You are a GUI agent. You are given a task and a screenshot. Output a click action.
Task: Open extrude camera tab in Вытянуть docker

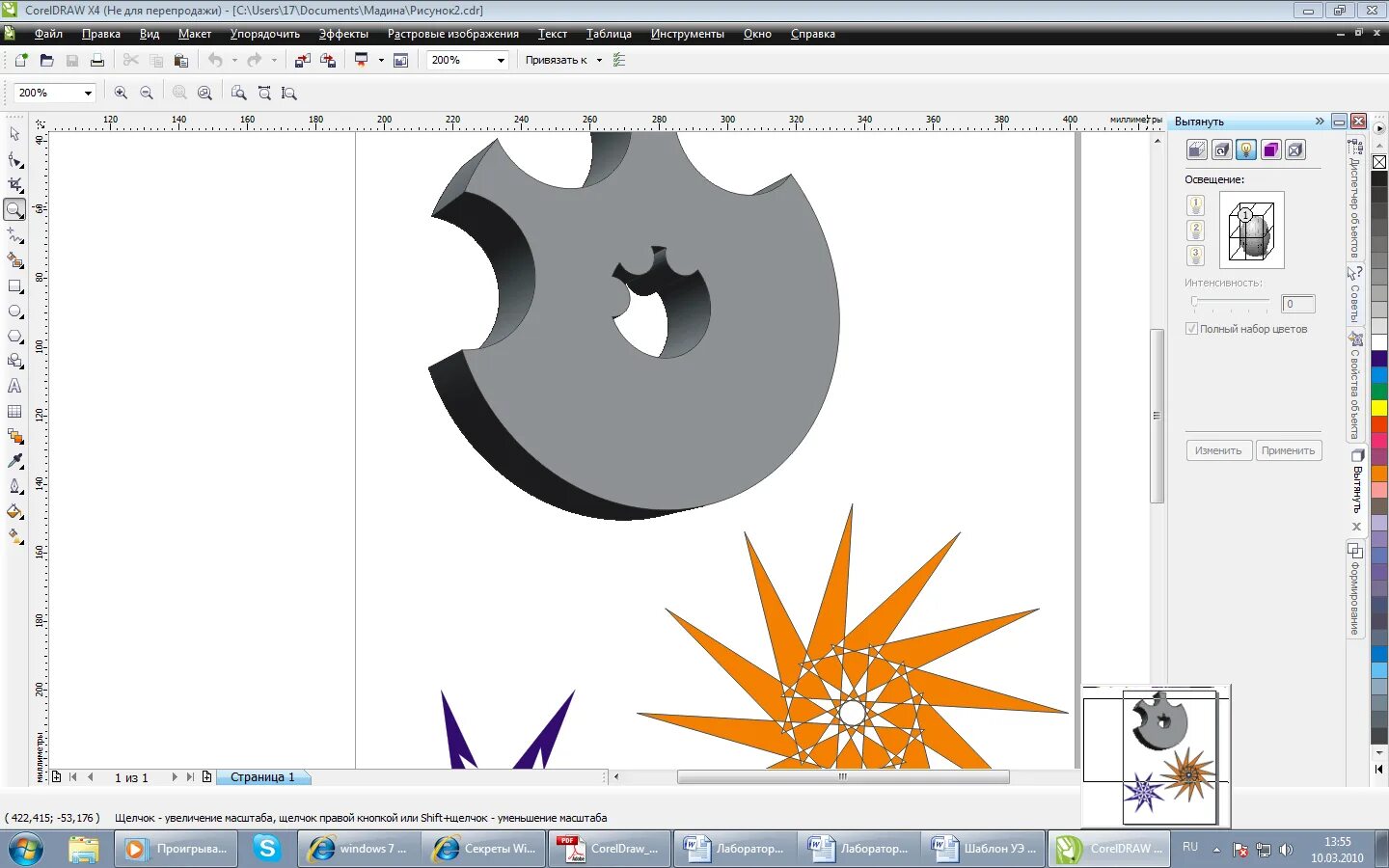tap(1197, 149)
